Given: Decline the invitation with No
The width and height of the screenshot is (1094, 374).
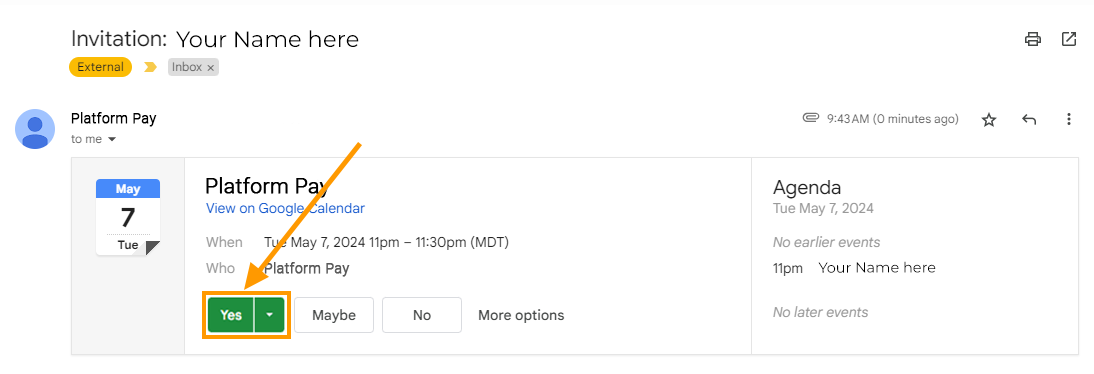Looking at the screenshot, I should tap(421, 315).
